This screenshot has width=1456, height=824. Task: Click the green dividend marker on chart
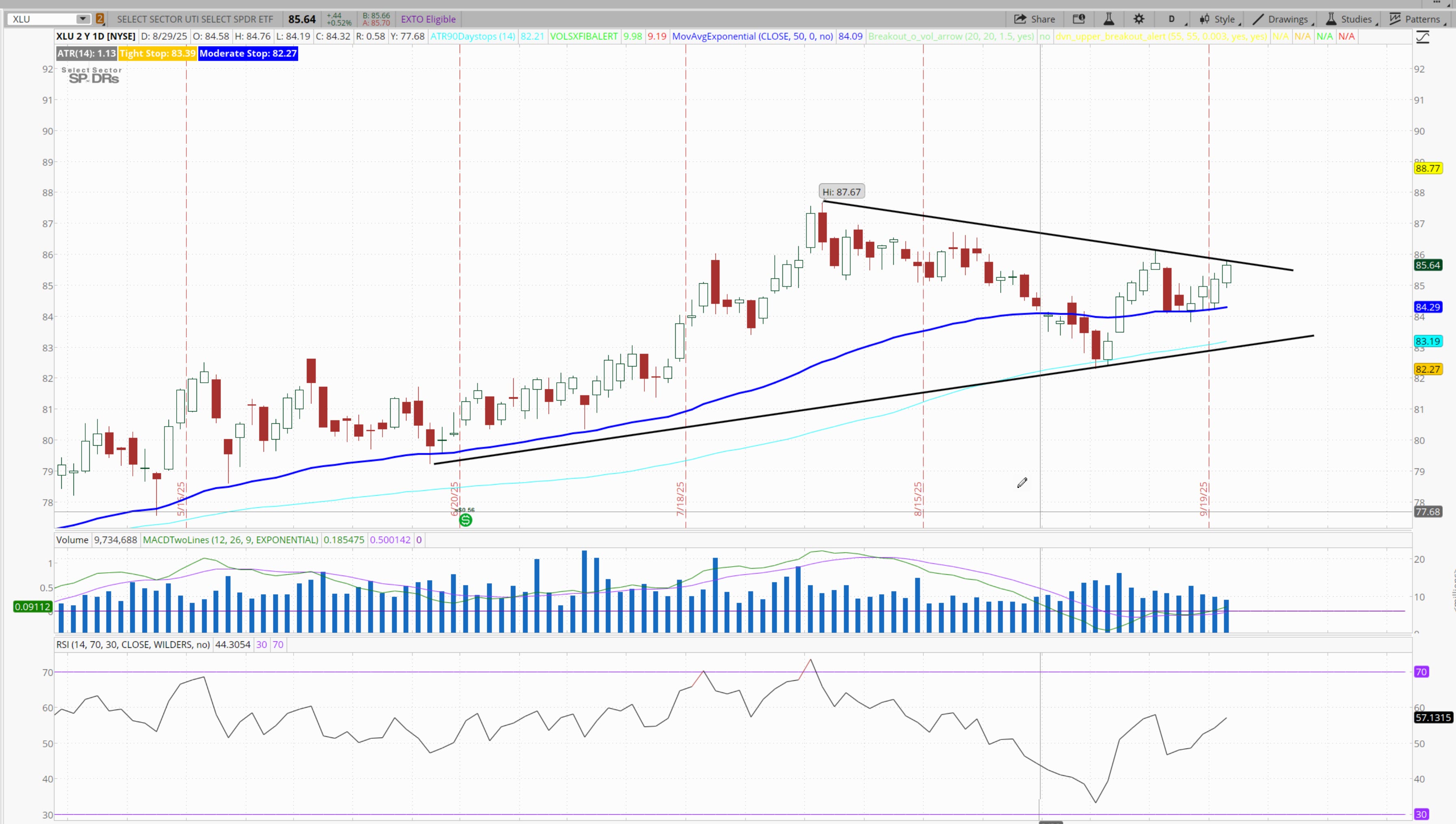click(465, 520)
